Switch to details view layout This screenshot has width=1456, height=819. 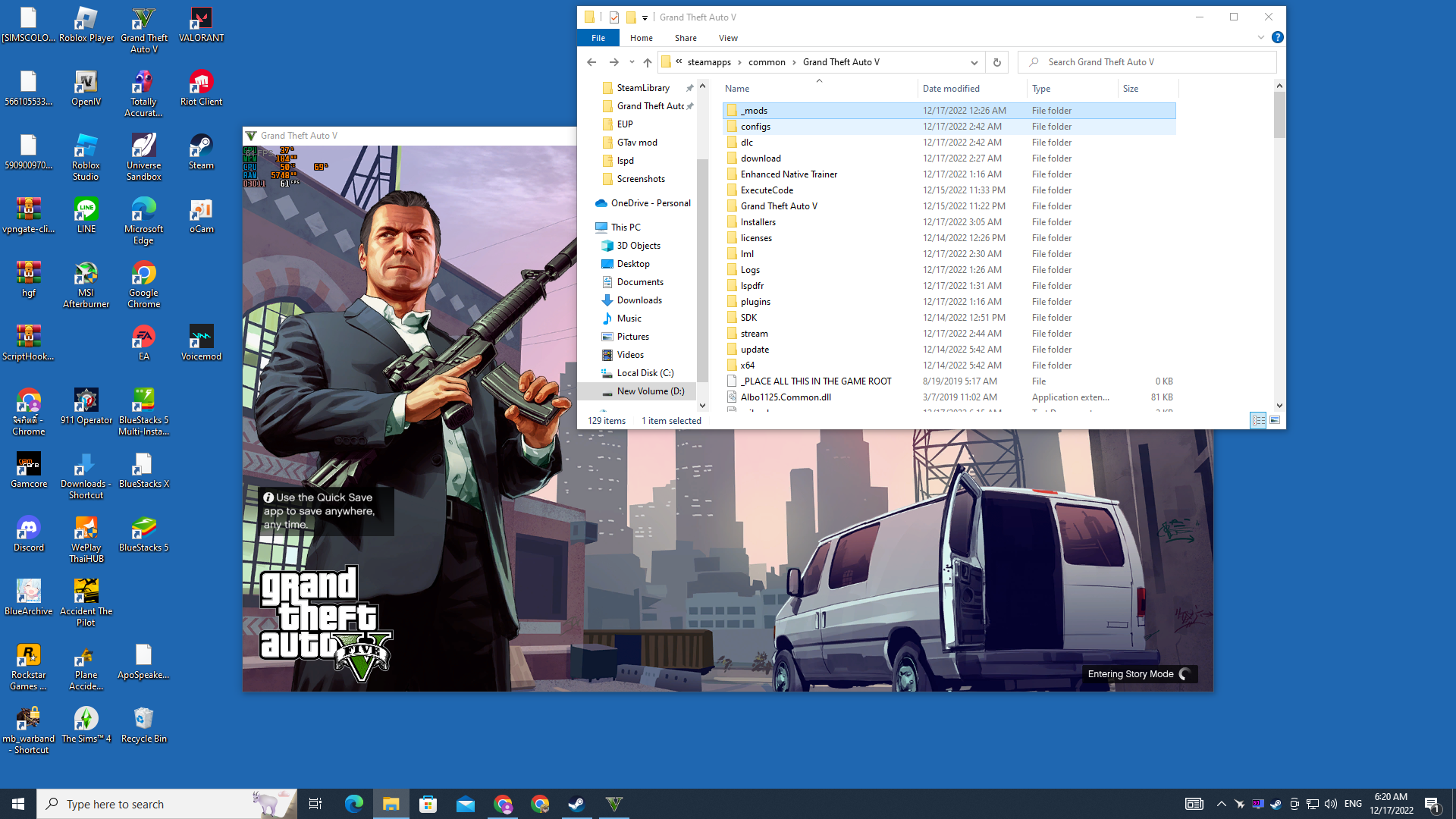(1258, 420)
